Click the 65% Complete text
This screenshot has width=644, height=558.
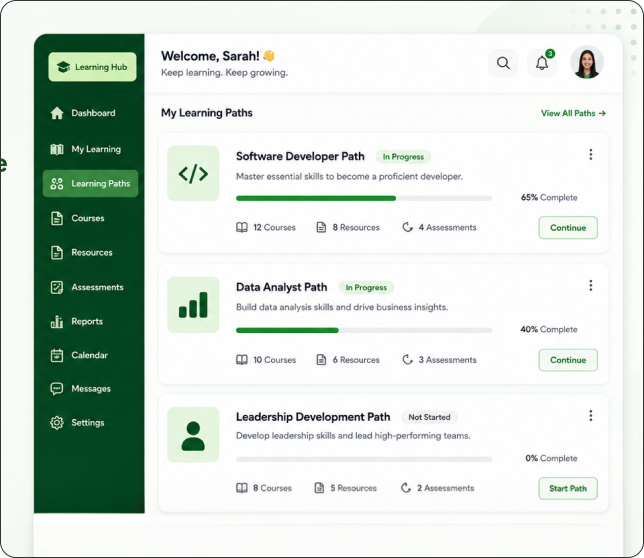click(x=549, y=197)
